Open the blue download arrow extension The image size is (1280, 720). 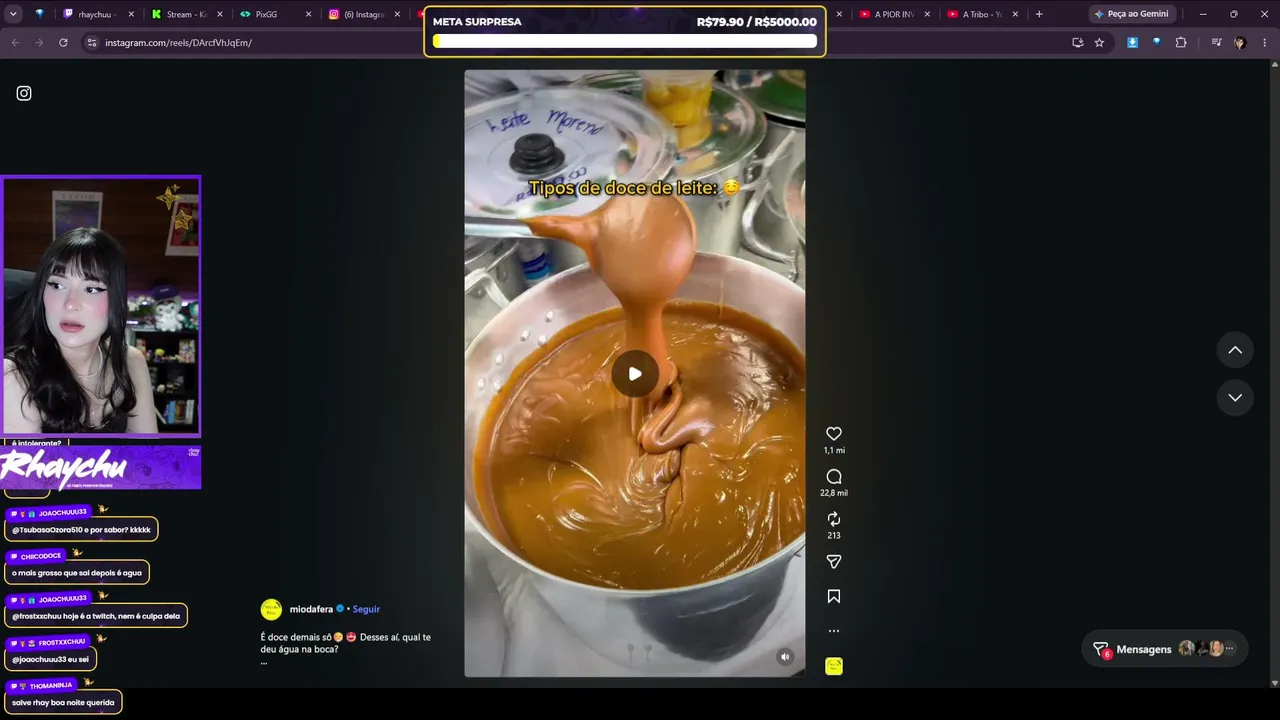(x=1132, y=43)
